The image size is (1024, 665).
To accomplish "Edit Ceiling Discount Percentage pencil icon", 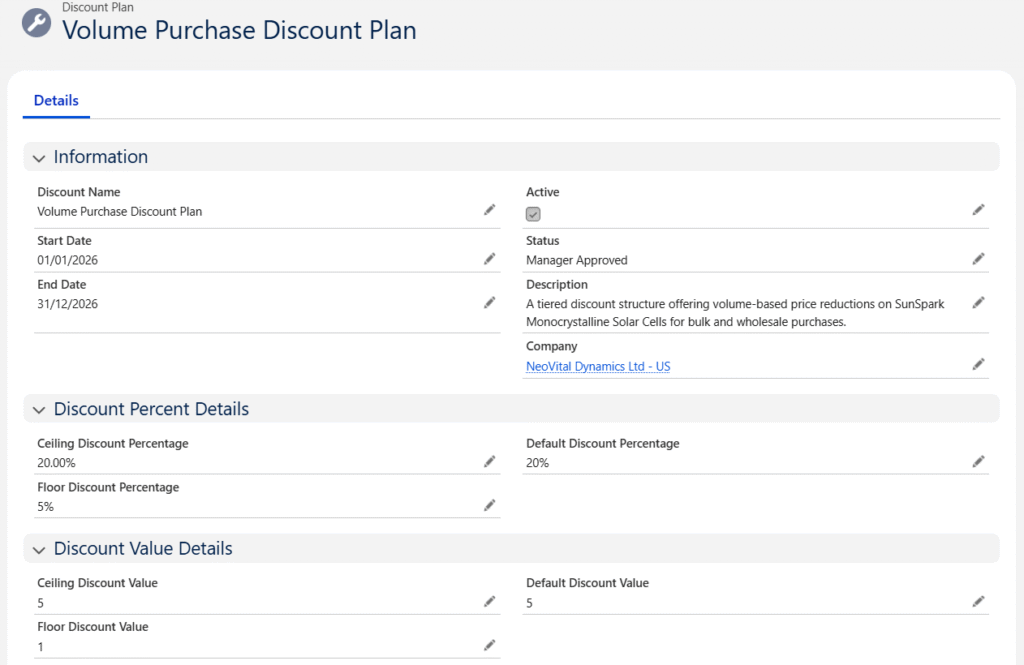I will 489,461.
